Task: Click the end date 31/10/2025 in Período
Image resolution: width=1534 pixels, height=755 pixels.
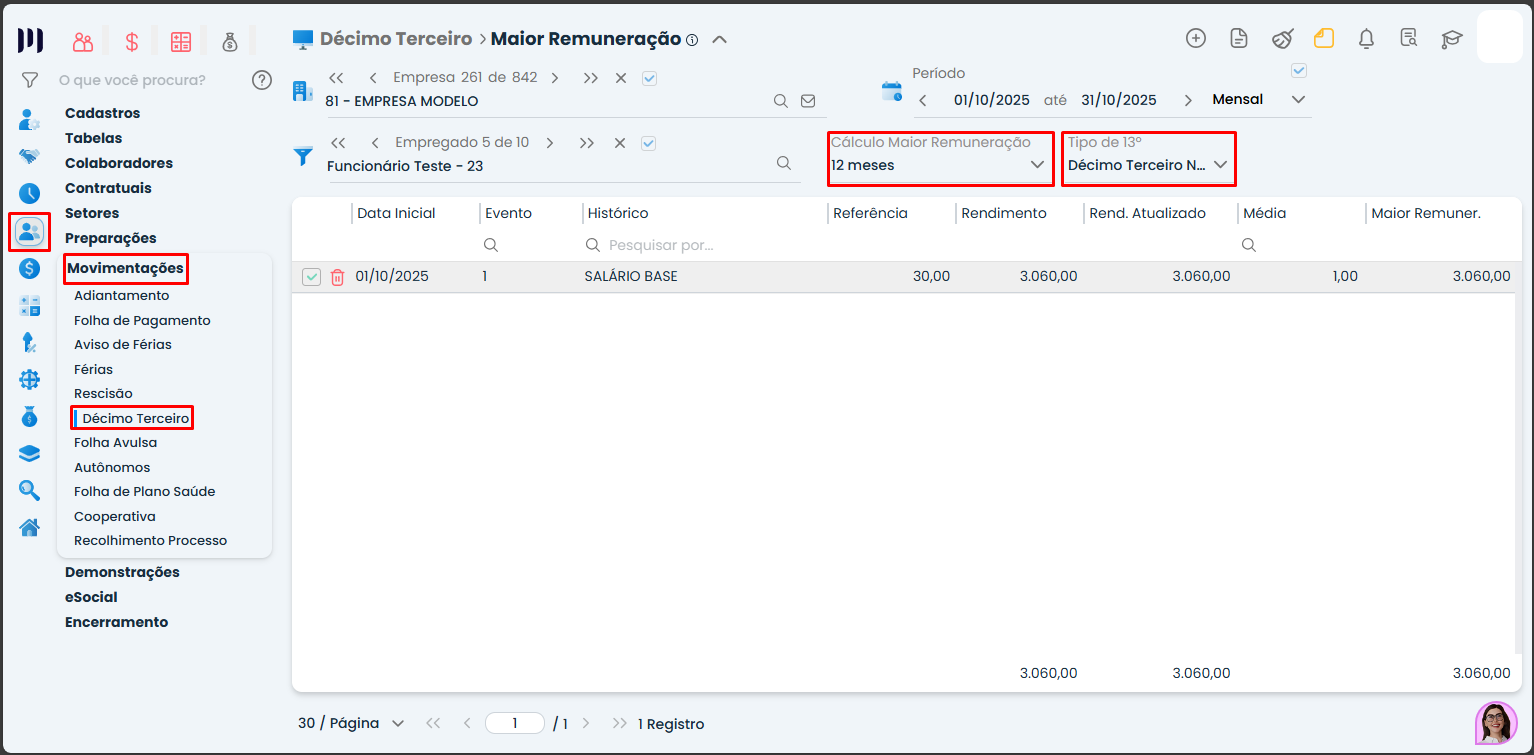Action: click(1119, 100)
